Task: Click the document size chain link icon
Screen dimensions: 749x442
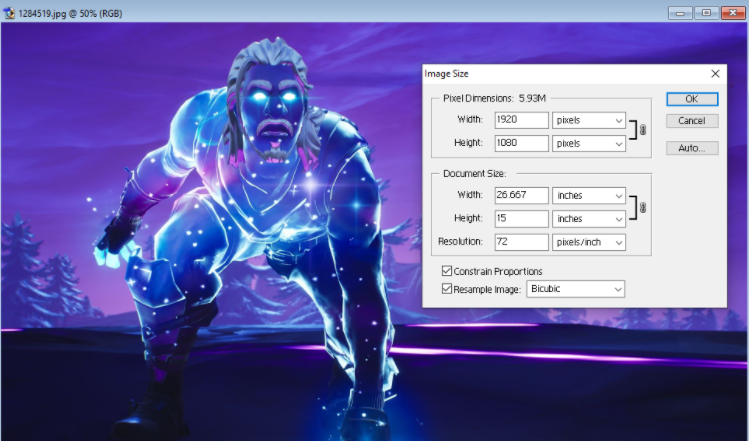Action: [x=643, y=207]
